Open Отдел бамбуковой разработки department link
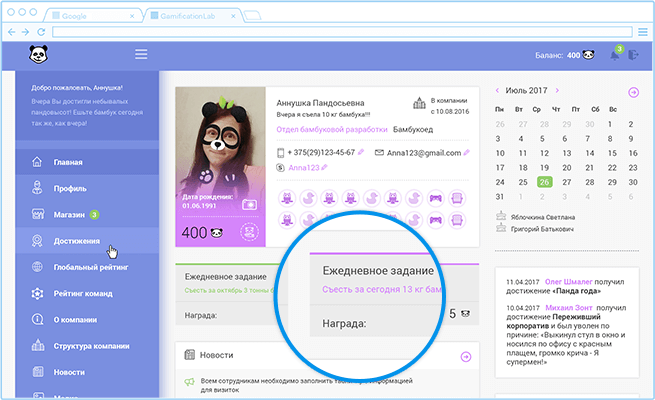 (329, 130)
